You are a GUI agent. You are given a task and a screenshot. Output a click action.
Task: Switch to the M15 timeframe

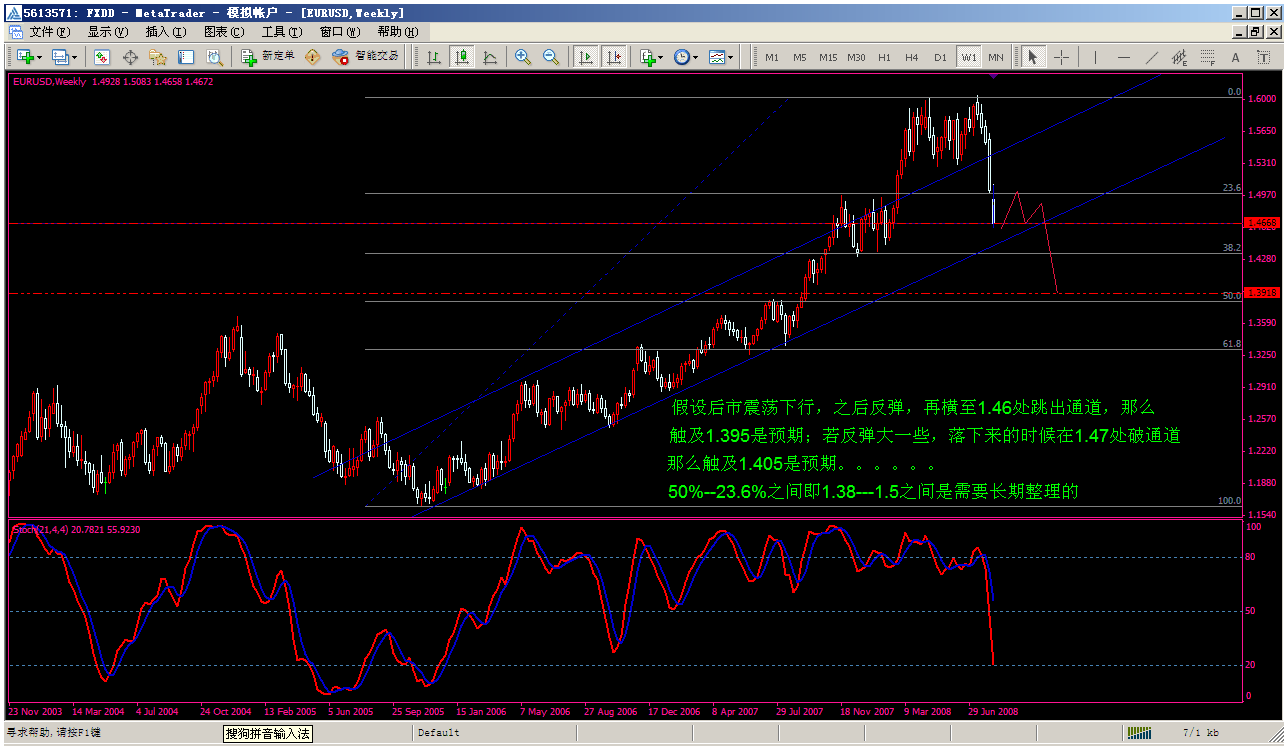click(828, 57)
